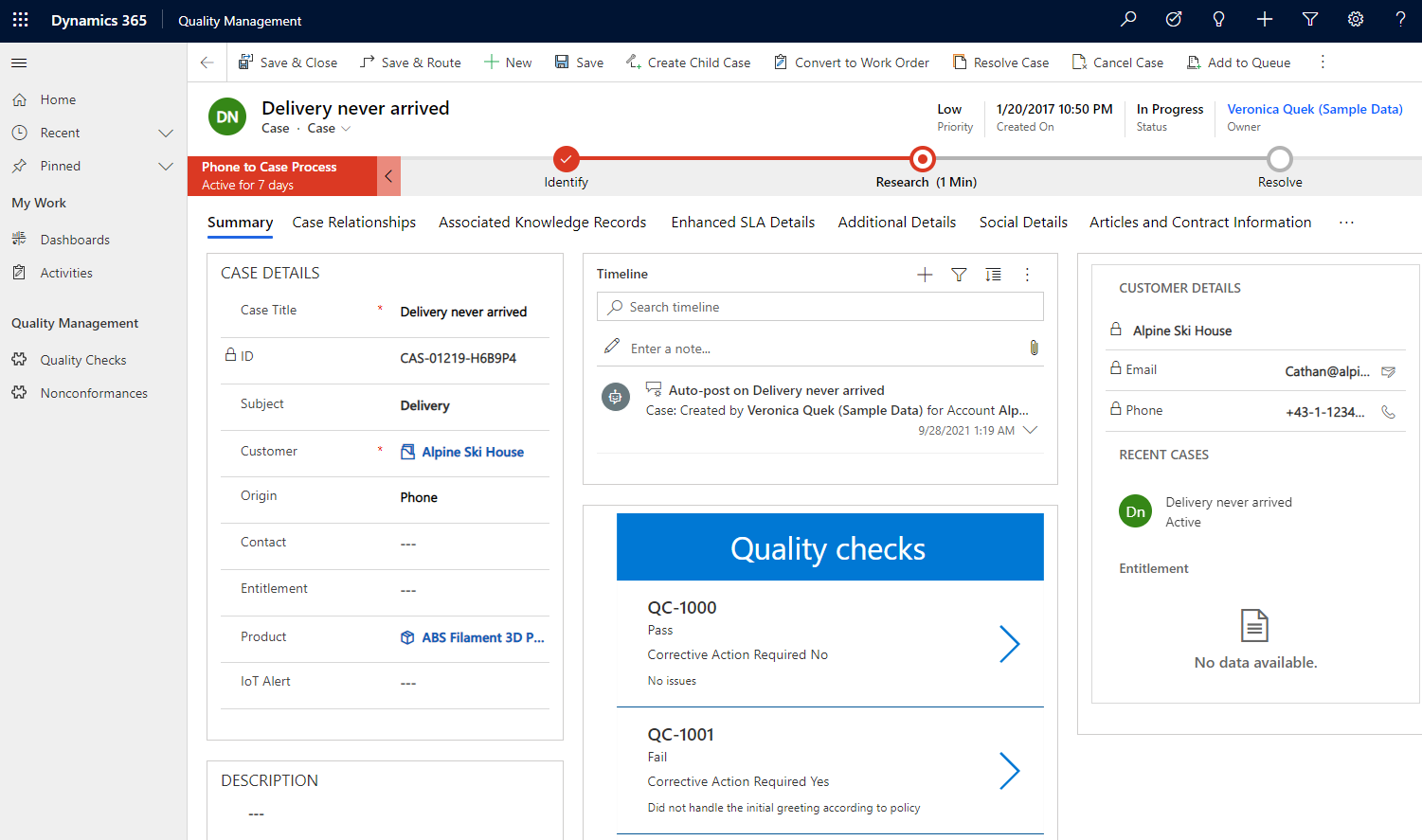Show more tabs via the ellipsis
Image resolution: width=1422 pixels, height=840 pixels.
1346,223
